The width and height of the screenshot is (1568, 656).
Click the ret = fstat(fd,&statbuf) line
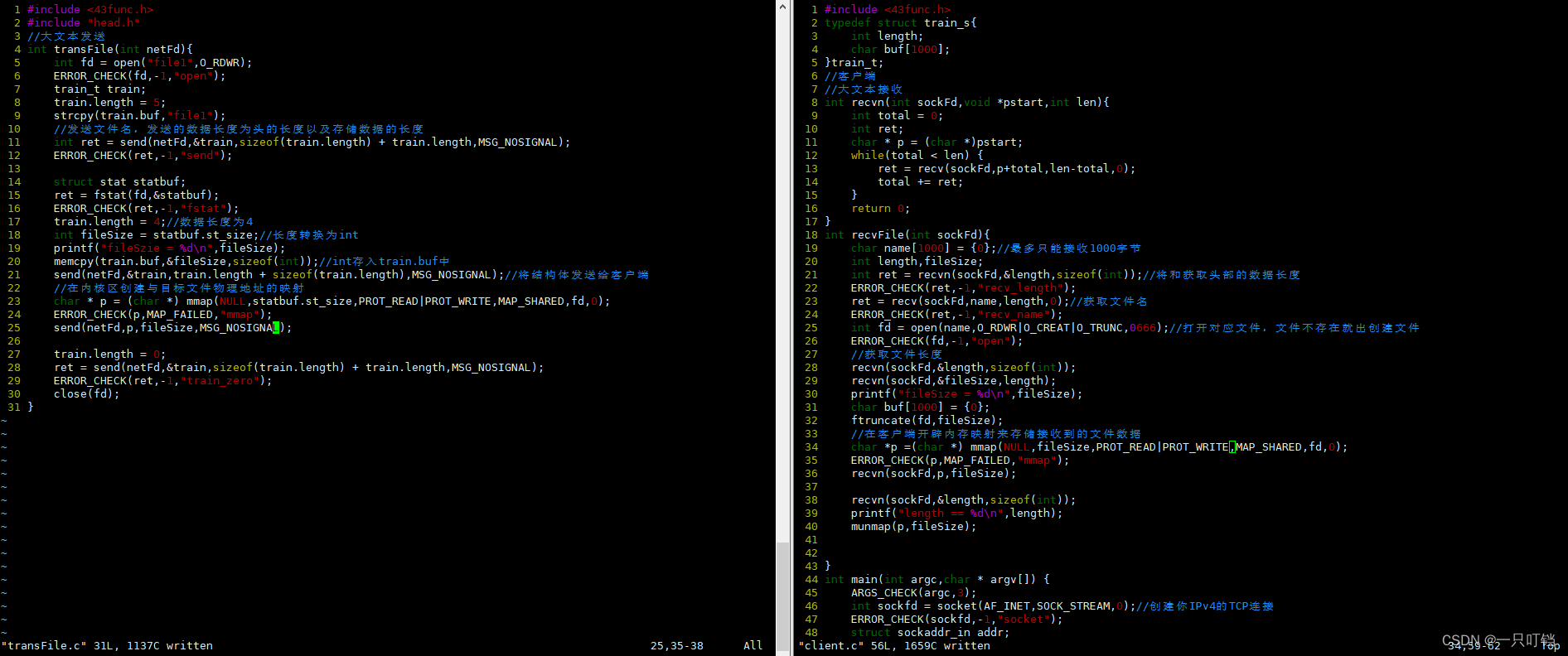(x=136, y=195)
